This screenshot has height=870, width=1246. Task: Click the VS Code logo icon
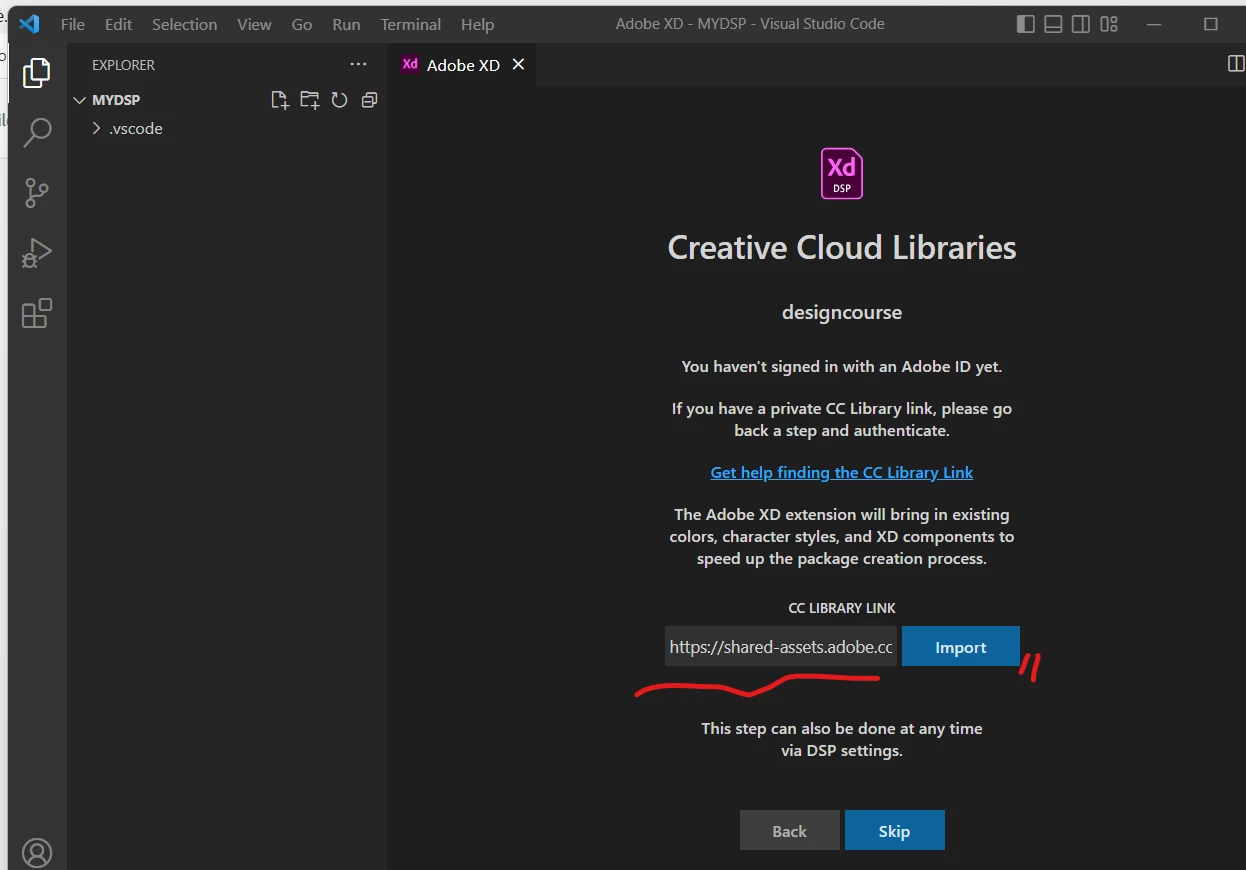[29, 24]
